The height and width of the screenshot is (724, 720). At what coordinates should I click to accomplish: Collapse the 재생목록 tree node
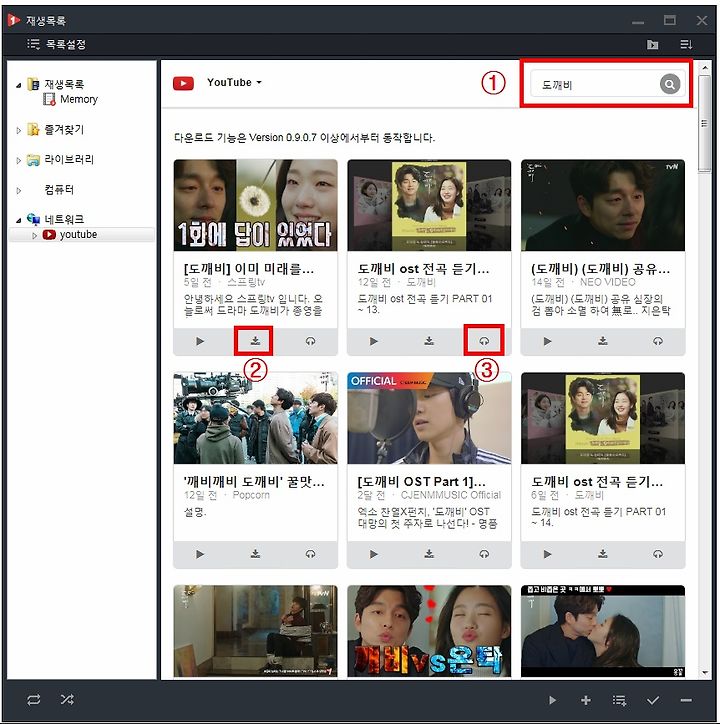click(x=18, y=85)
